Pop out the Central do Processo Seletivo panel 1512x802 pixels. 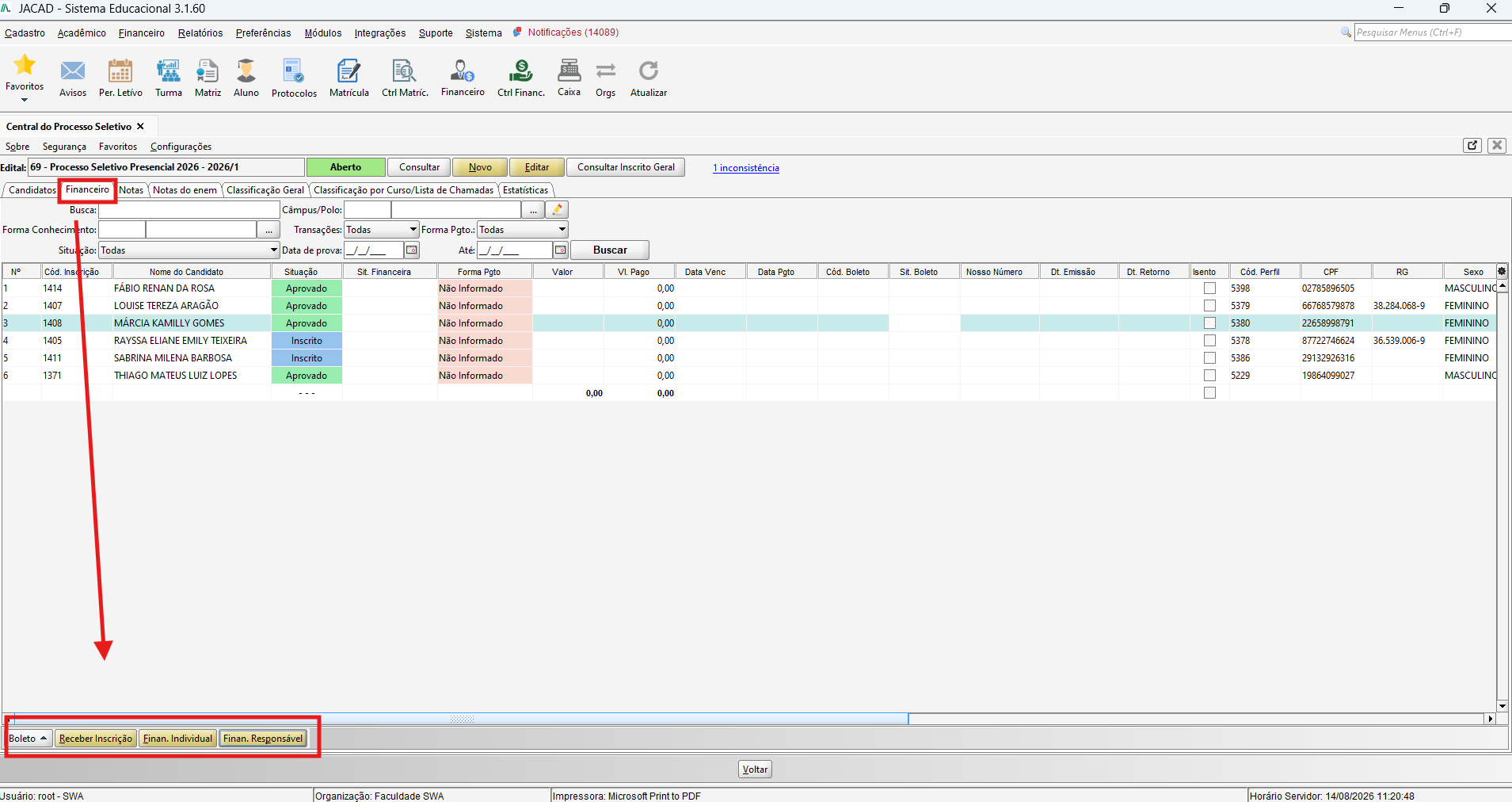tap(1472, 145)
